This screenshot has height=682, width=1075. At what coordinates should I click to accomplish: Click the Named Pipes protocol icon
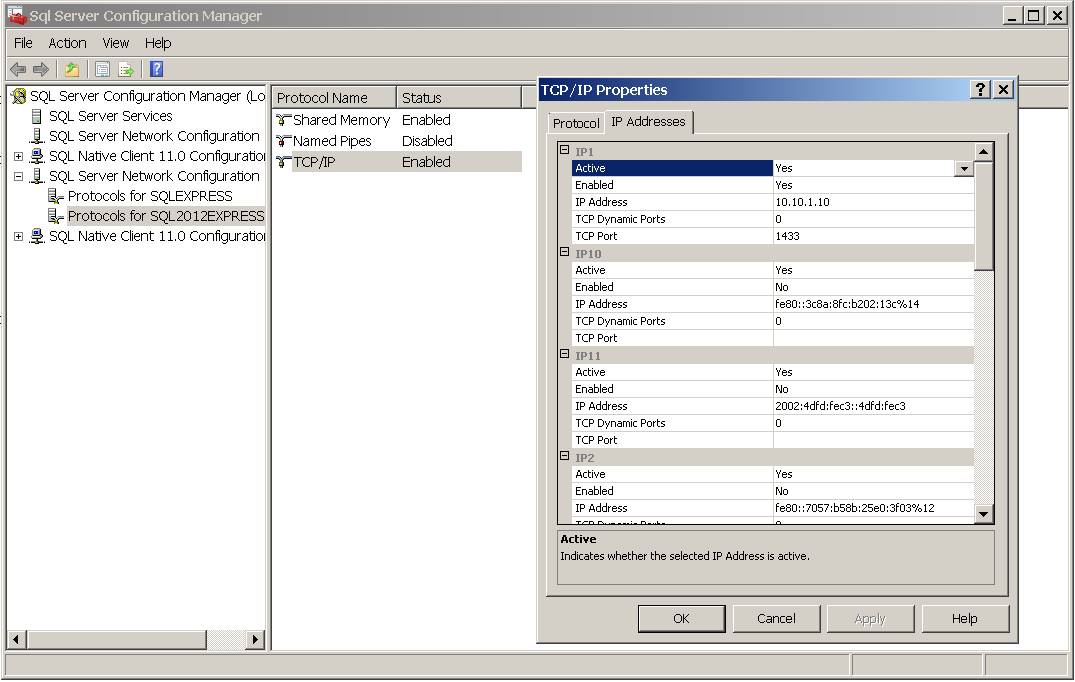pos(284,141)
